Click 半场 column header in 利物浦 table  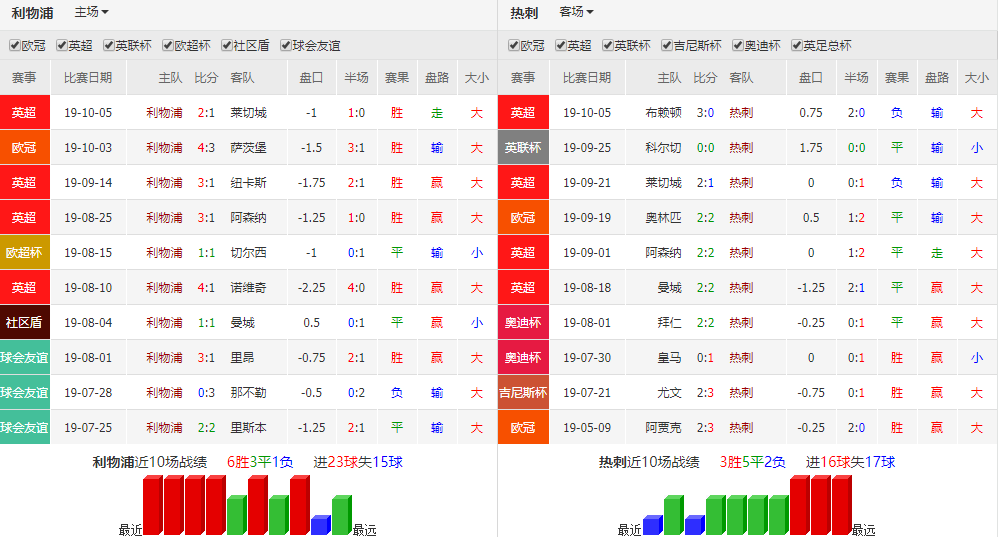click(x=356, y=78)
